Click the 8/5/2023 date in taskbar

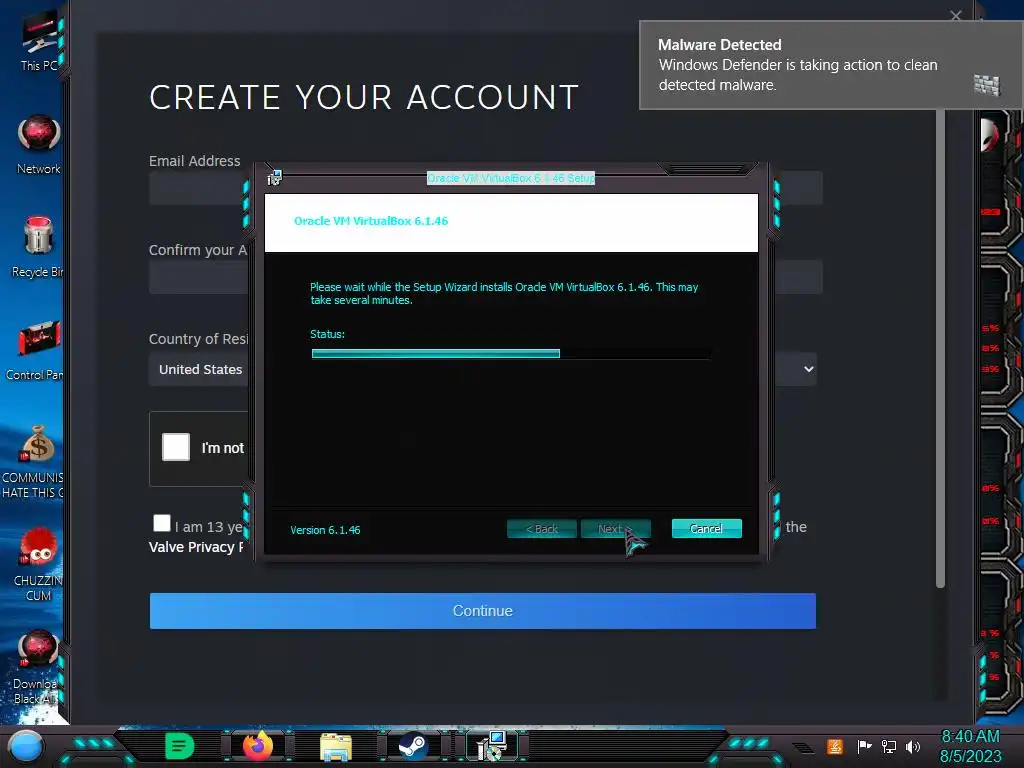click(970, 756)
